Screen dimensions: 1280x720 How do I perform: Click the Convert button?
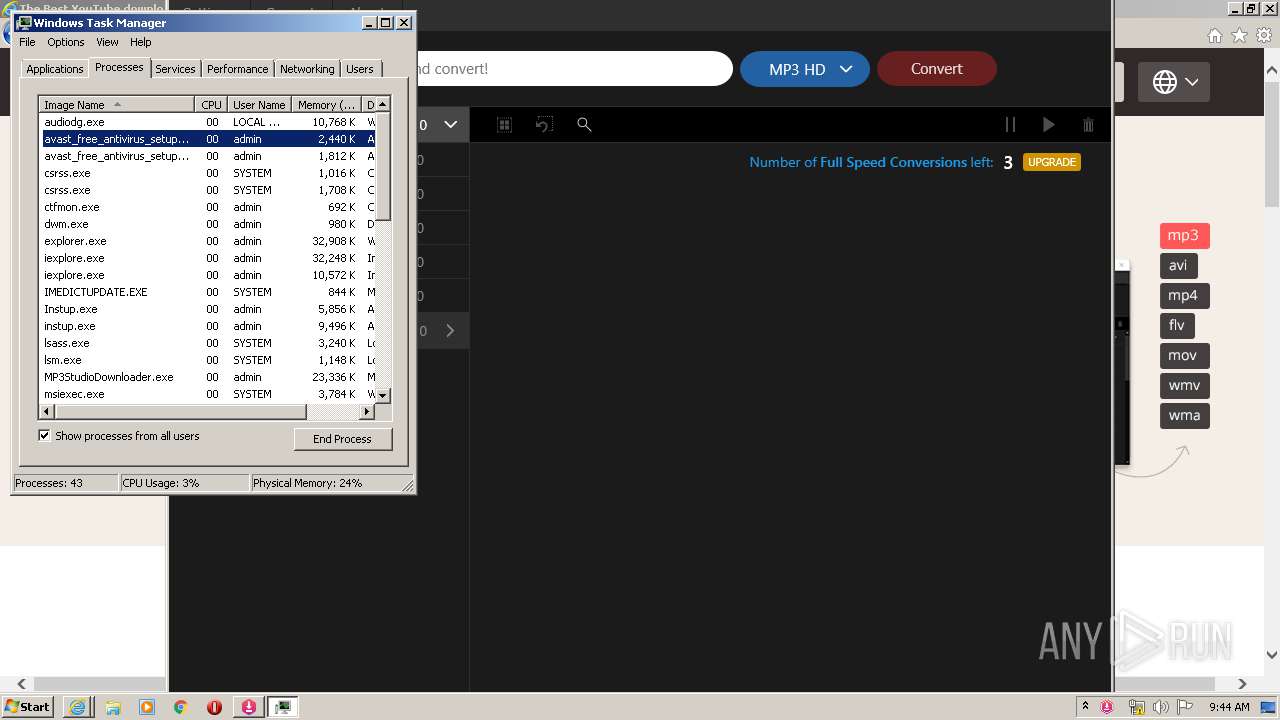pos(937,69)
